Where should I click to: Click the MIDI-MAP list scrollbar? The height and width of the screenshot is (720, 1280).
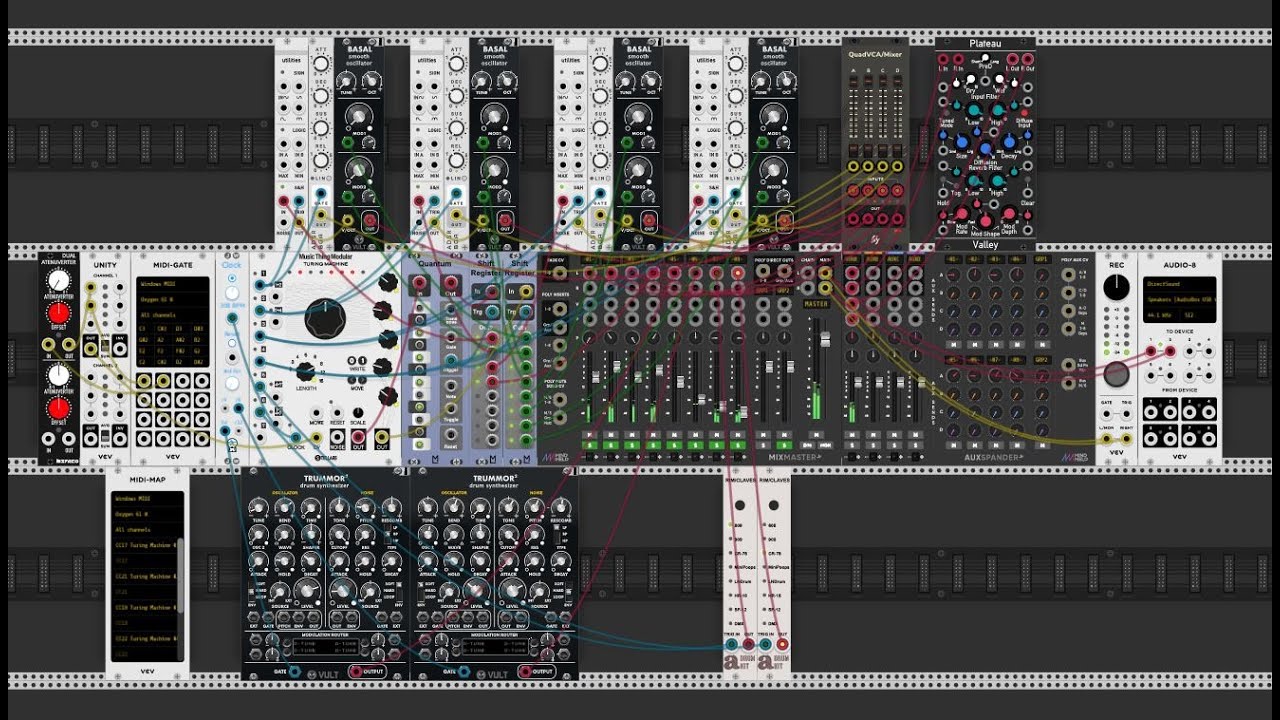click(x=180, y=575)
